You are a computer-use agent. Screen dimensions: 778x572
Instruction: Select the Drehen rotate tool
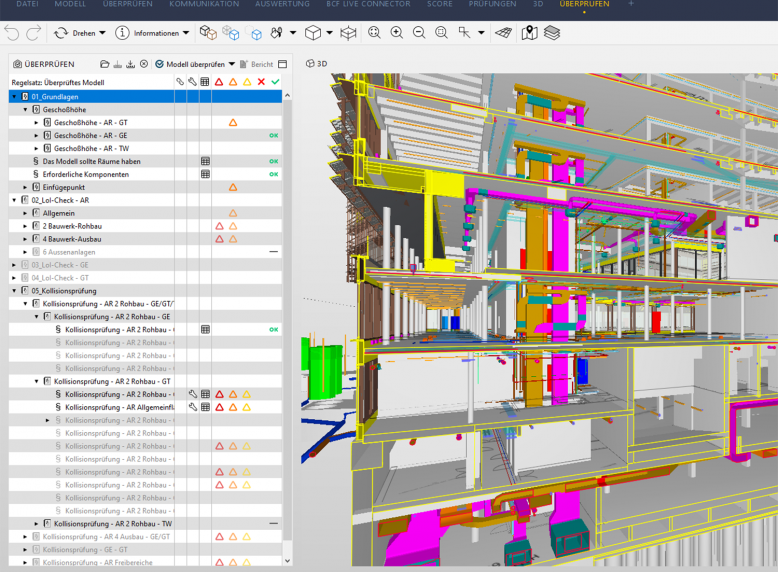74,33
